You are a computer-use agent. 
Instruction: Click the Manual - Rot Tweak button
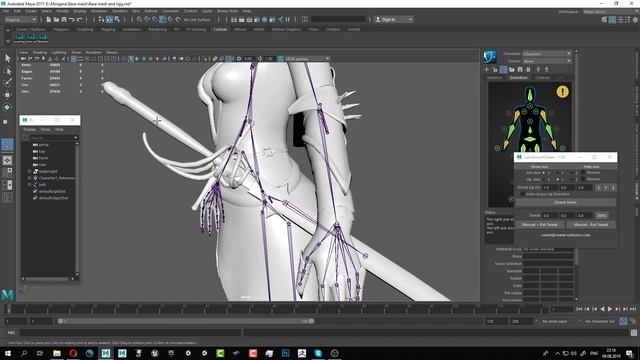pos(591,224)
